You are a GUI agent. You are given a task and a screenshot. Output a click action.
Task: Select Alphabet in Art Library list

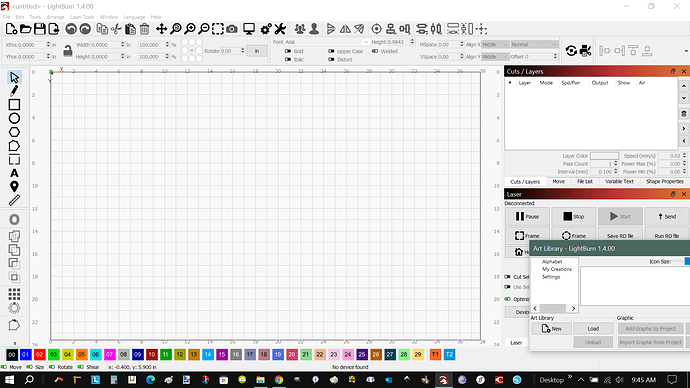tap(552, 262)
